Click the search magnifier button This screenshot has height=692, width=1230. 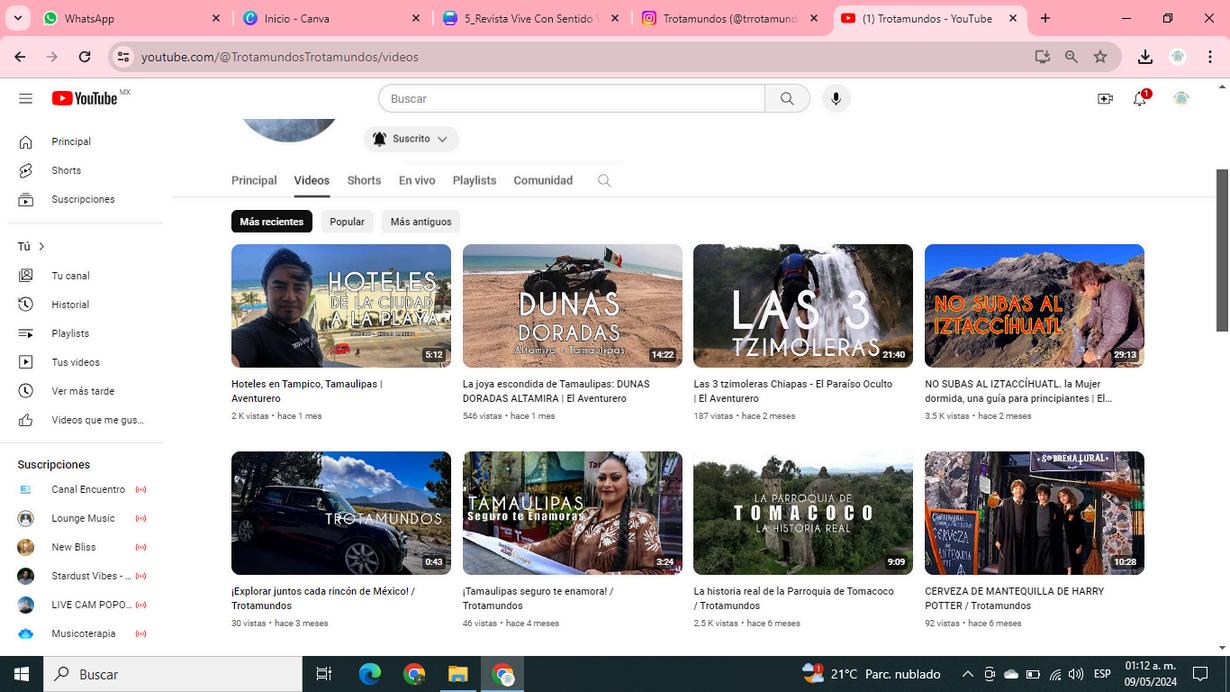787,98
